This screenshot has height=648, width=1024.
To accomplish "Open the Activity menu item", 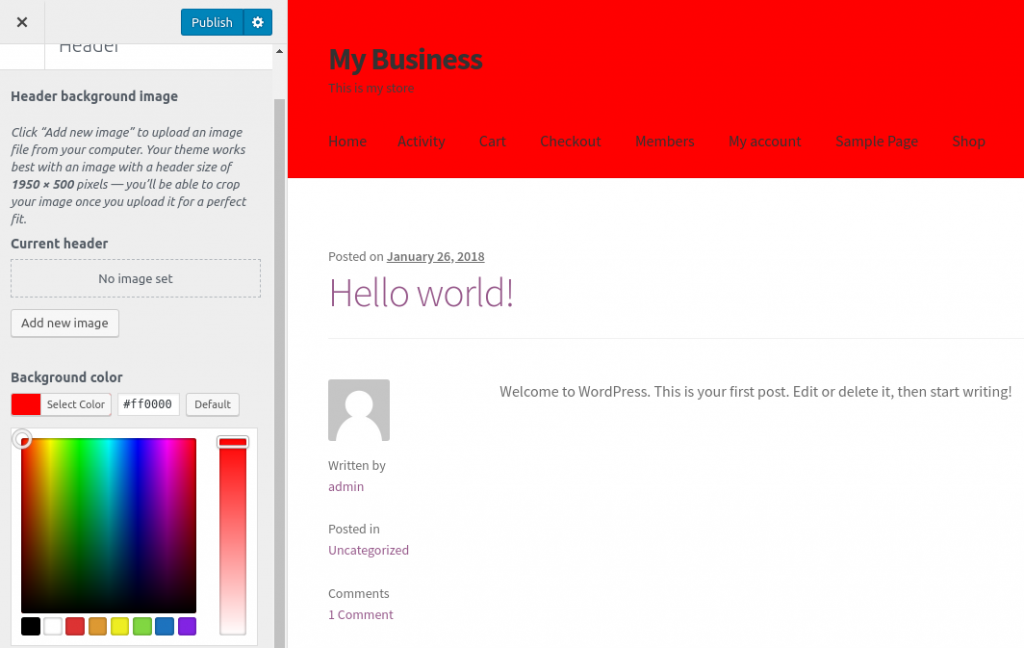I will tap(421, 141).
